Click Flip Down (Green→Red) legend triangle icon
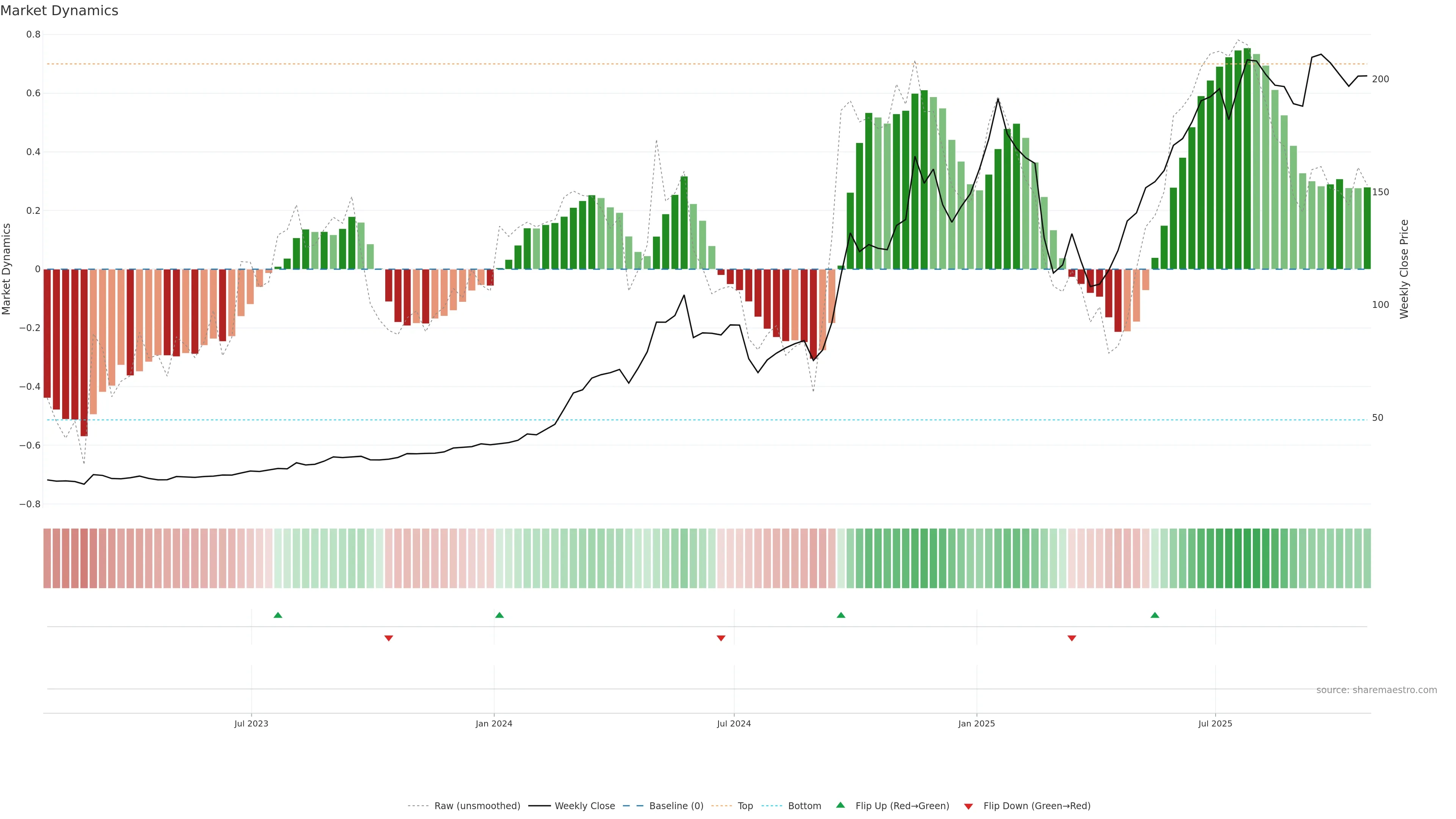 pyautogui.click(x=968, y=806)
